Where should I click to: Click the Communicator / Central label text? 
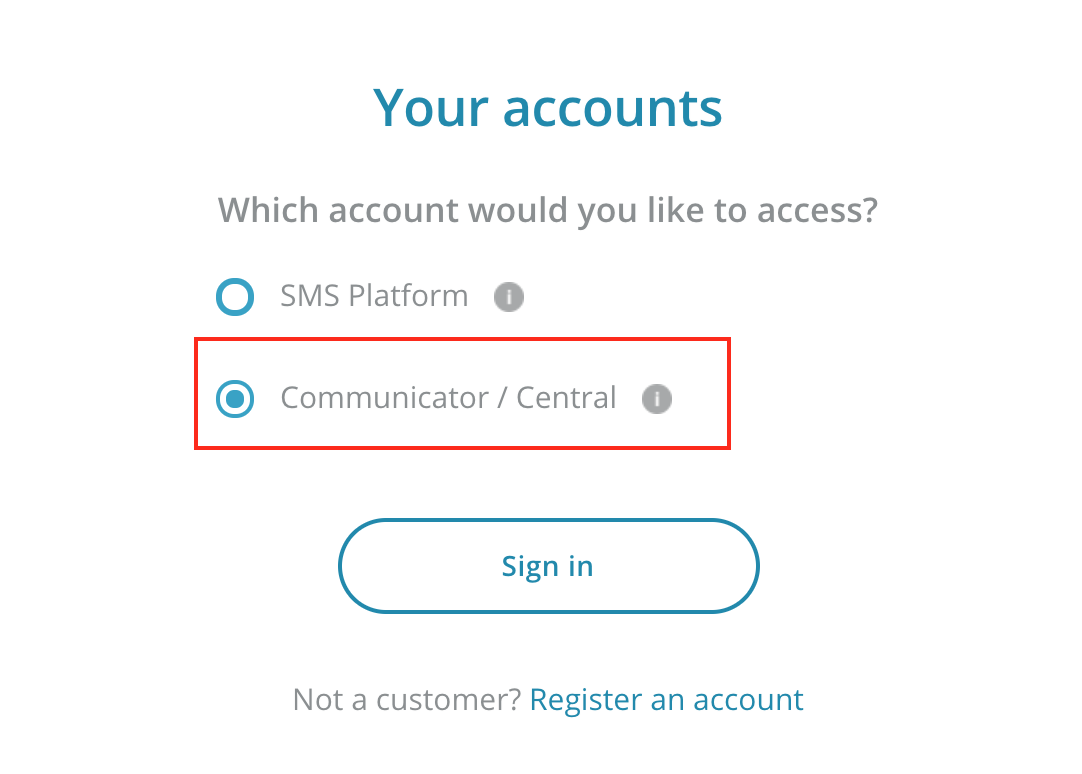tap(448, 398)
